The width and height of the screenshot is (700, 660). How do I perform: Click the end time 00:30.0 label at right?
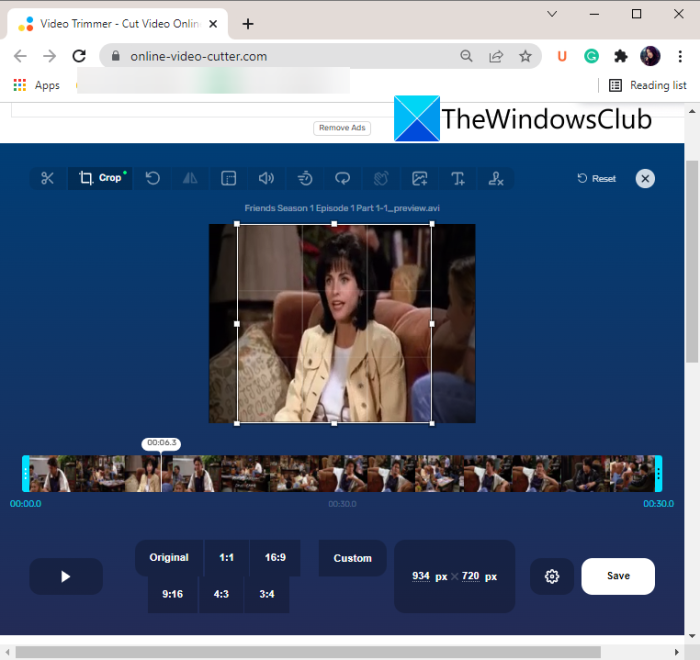pyautogui.click(x=658, y=504)
